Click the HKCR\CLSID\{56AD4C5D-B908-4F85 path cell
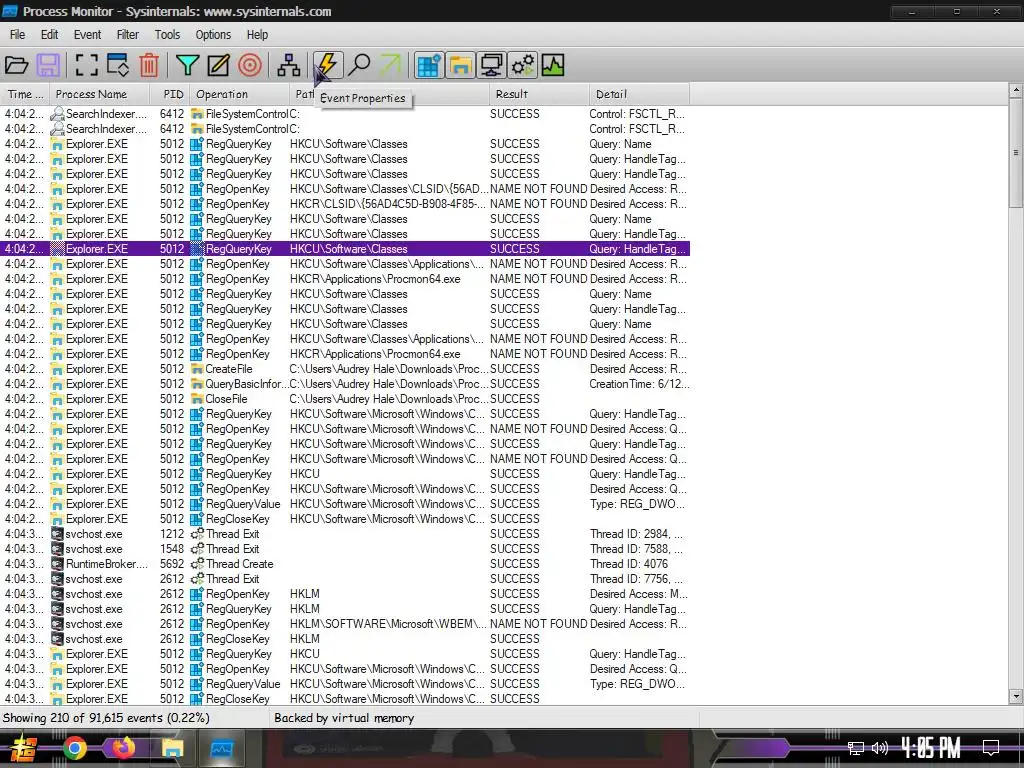Image resolution: width=1024 pixels, height=768 pixels. (x=387, y=204)
